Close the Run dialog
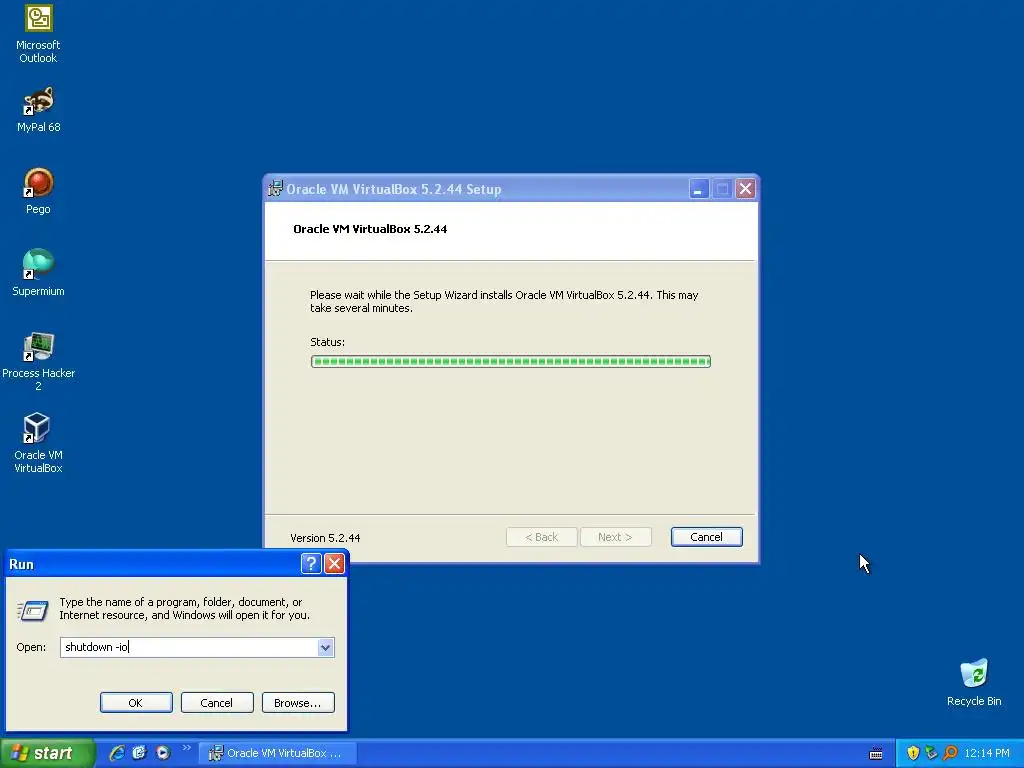Image resolution: width=1024 pixels, height=768 pixels. 334,564
